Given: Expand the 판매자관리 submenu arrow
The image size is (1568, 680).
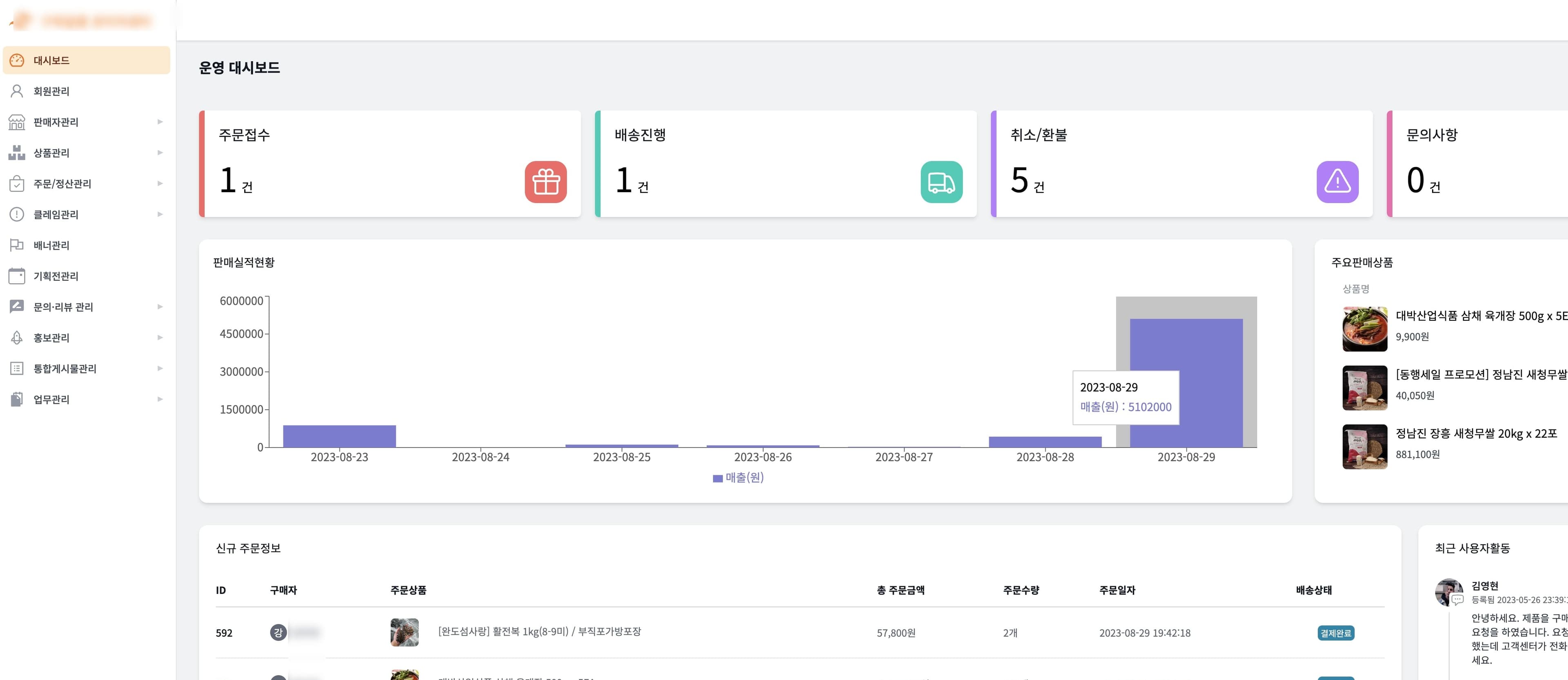Looking at the screenshot, I should pyautogui.click(x=160, y=122).
